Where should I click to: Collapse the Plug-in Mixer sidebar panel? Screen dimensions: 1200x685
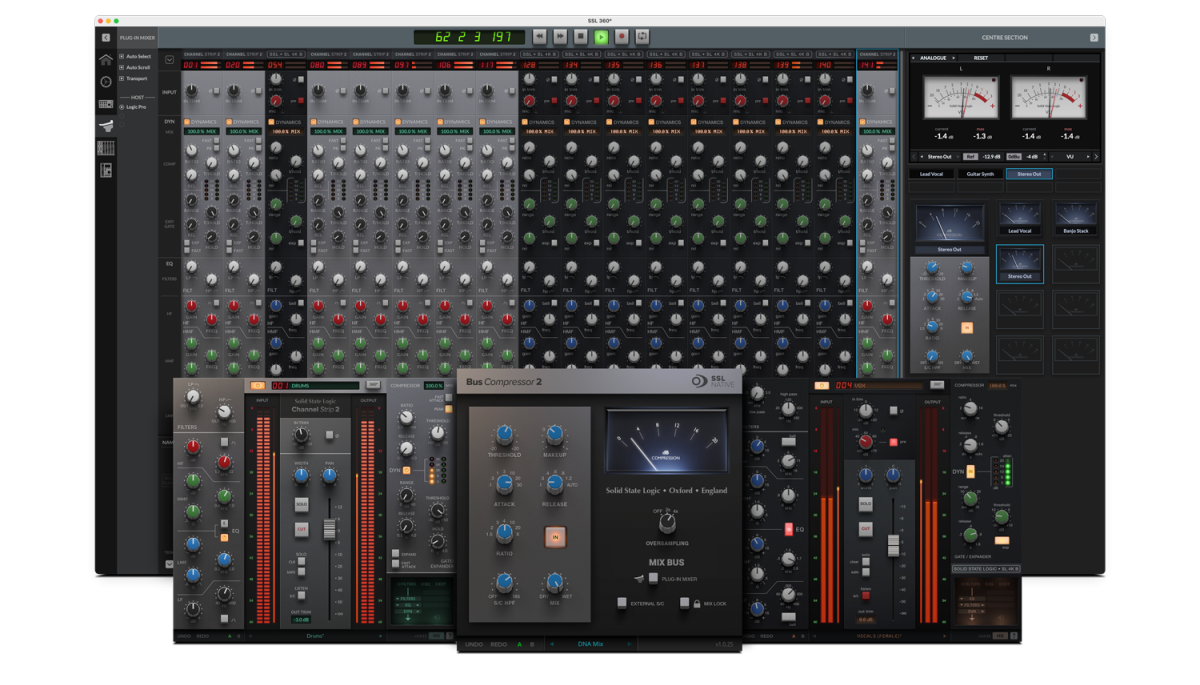pos(105,37)
